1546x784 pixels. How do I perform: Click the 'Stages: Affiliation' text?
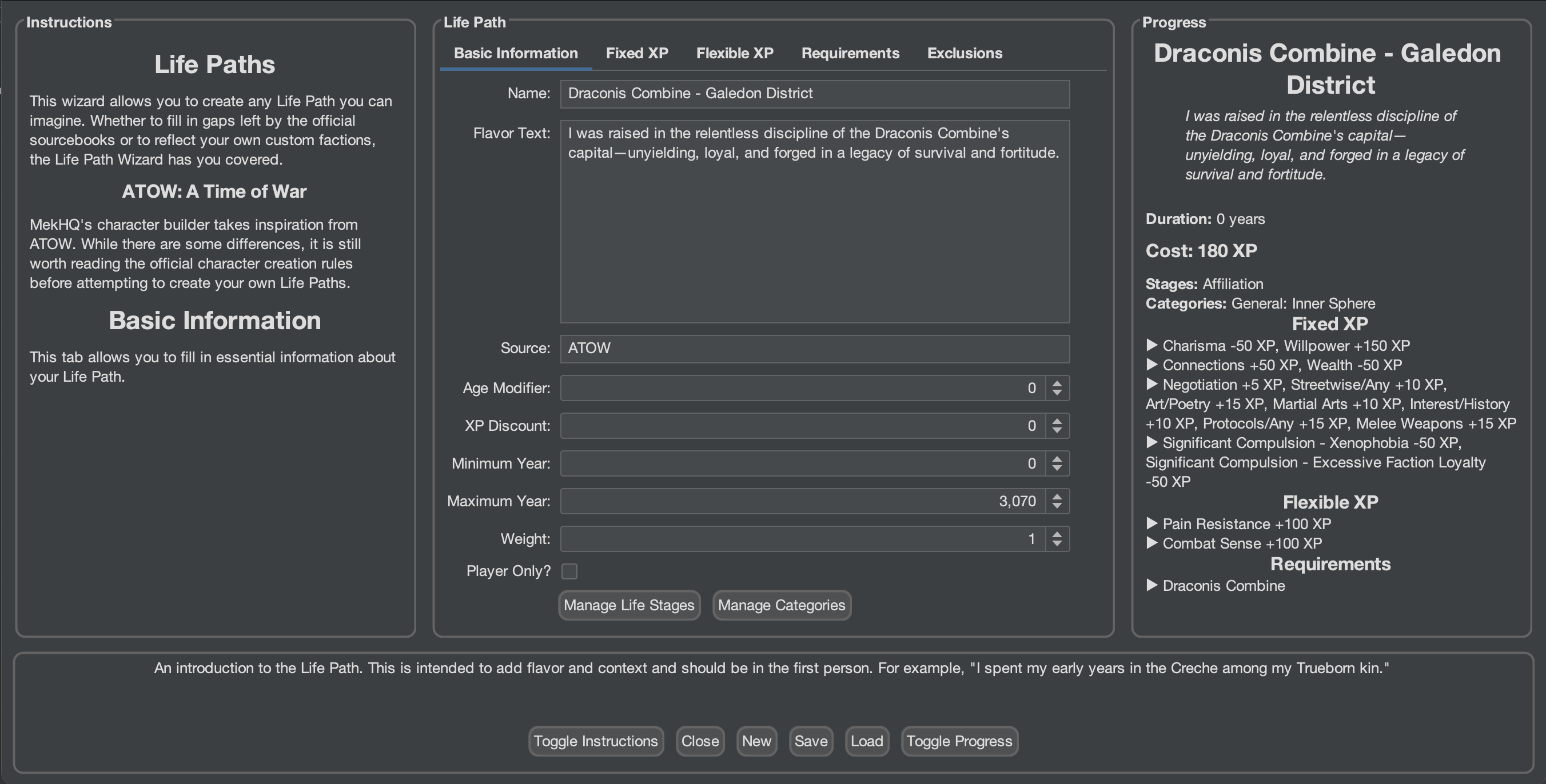tap(1205, 284)
